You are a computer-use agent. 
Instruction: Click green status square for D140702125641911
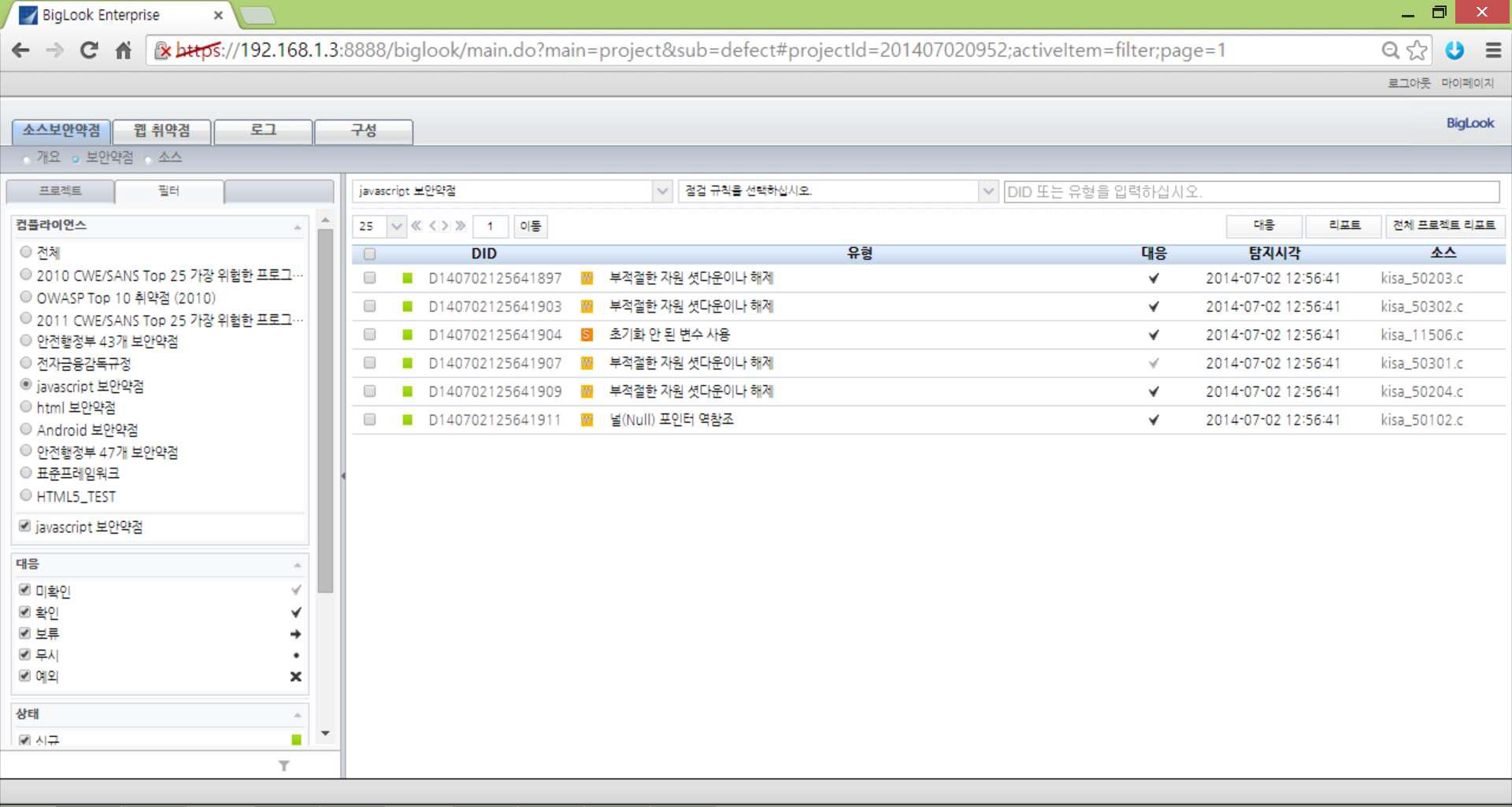pyautogui.click(x=407, y=420)
